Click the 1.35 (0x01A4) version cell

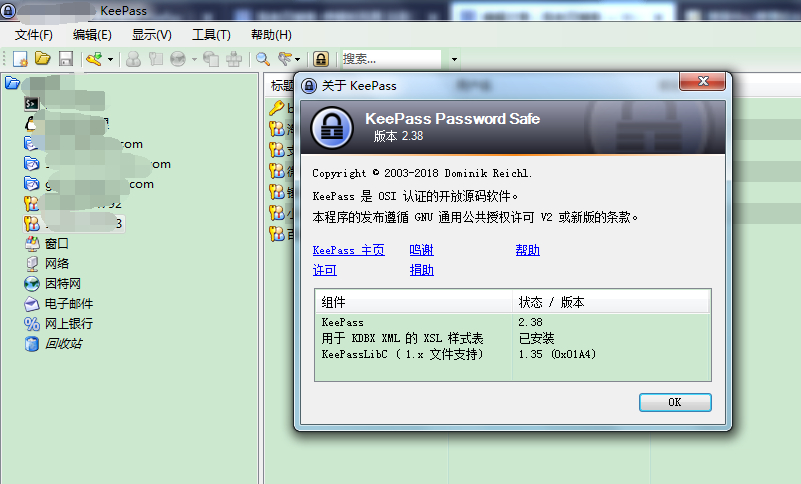click(557, 354)
